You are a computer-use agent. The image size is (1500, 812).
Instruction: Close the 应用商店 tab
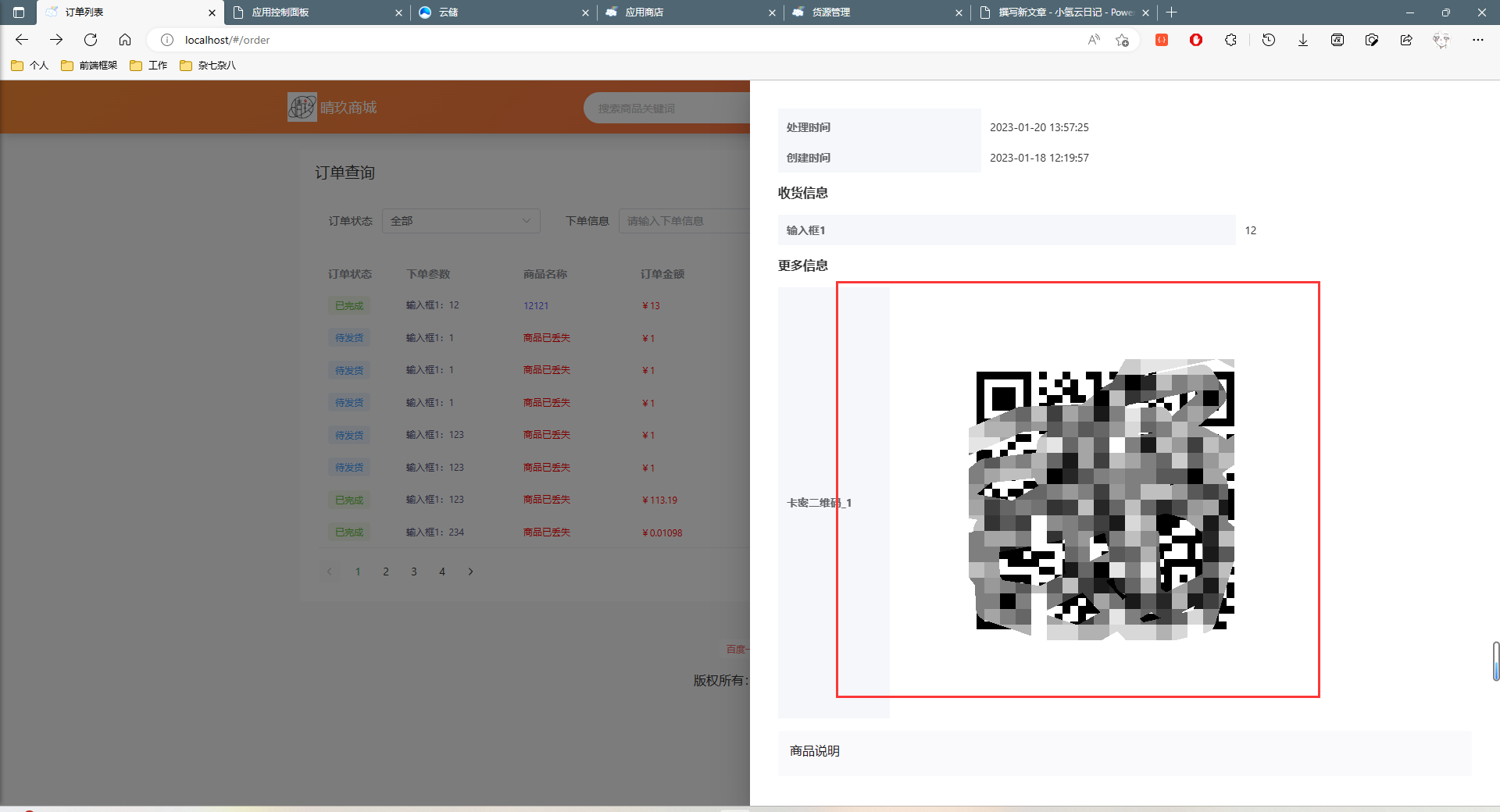772,12
